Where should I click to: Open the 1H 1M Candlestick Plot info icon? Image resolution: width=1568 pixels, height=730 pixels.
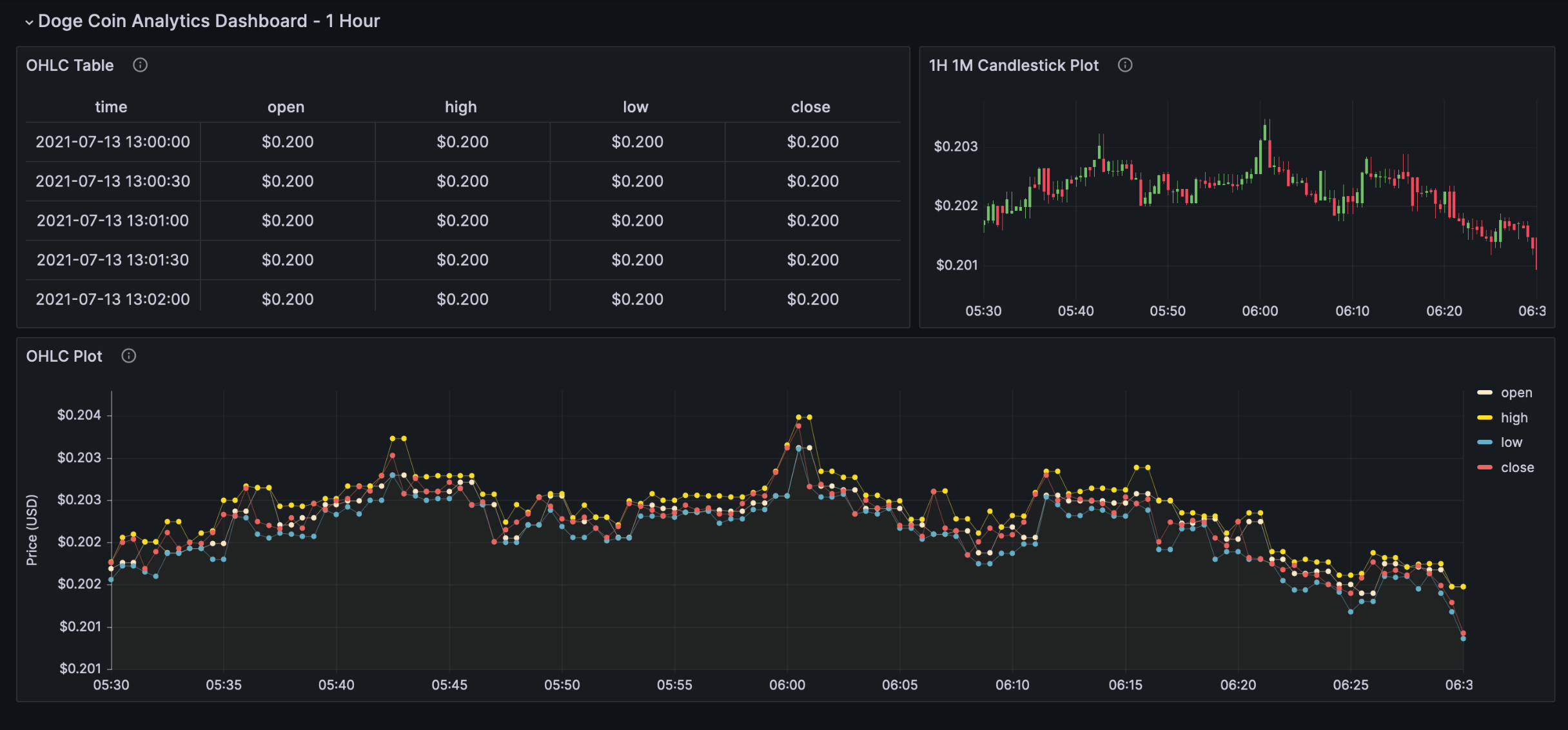coord(1125,65)
